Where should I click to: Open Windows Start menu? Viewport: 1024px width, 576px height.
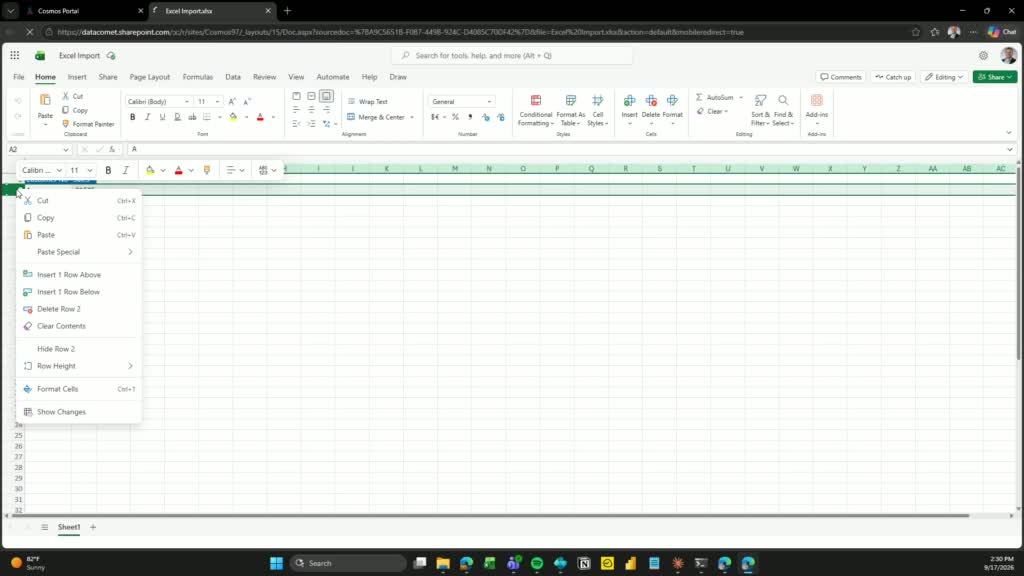[276, 563]
